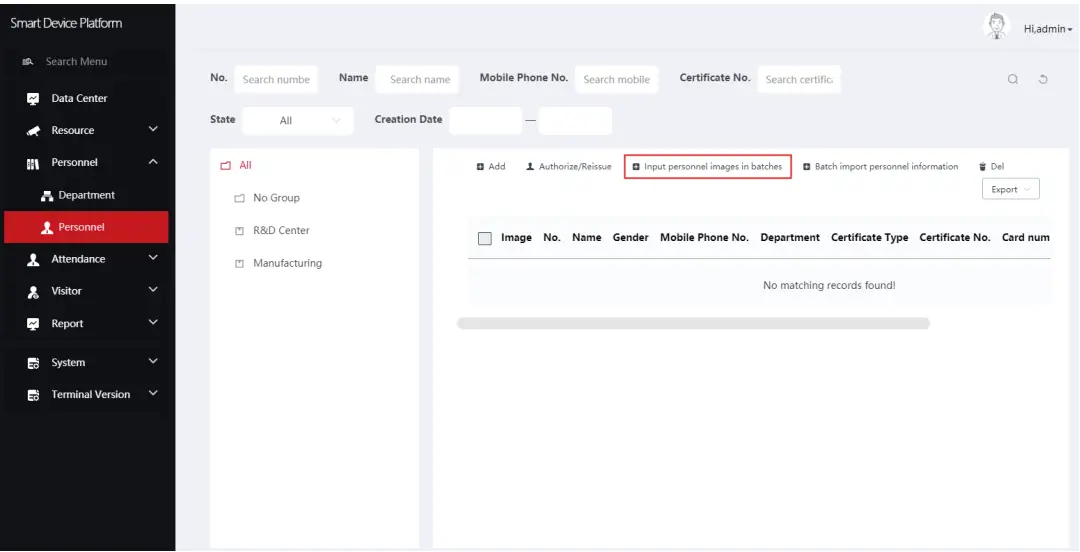Viewport: 1080px width, 552px height.
Task: Focus the Search mobile input field
Action: [x=616, y=79]
